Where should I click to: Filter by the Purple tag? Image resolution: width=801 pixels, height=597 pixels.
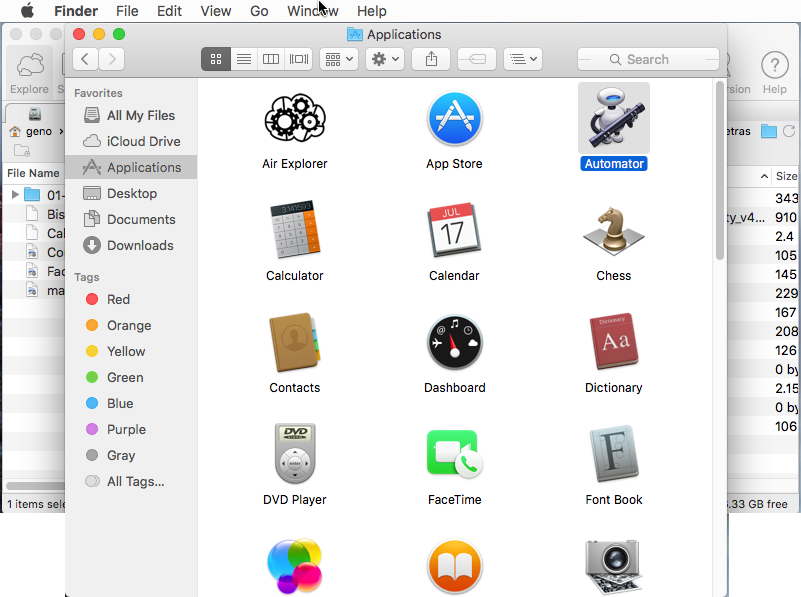pyautogui.click(x=131, y=429)
